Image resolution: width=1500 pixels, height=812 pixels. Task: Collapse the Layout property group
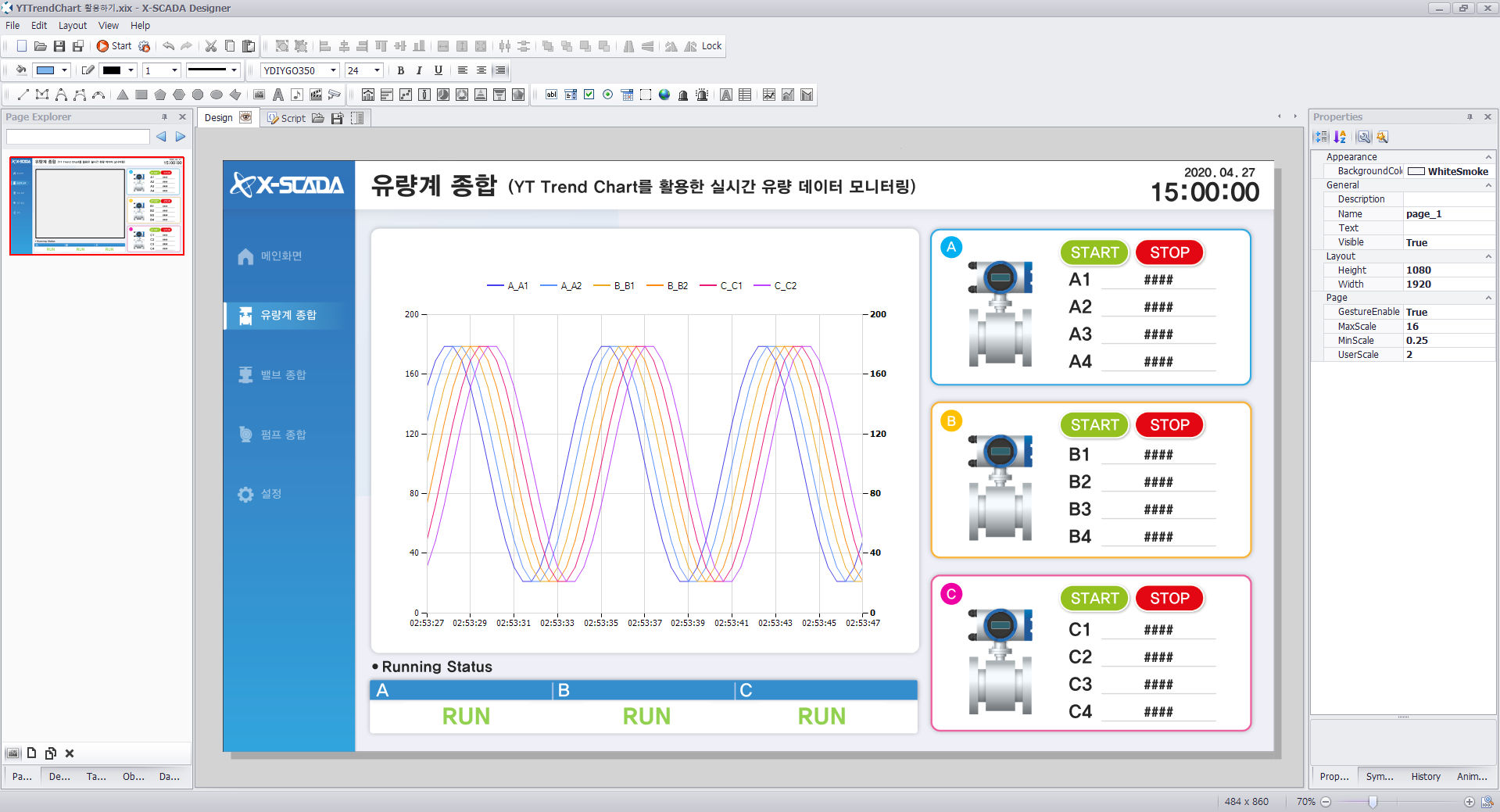pos(1488,256)
